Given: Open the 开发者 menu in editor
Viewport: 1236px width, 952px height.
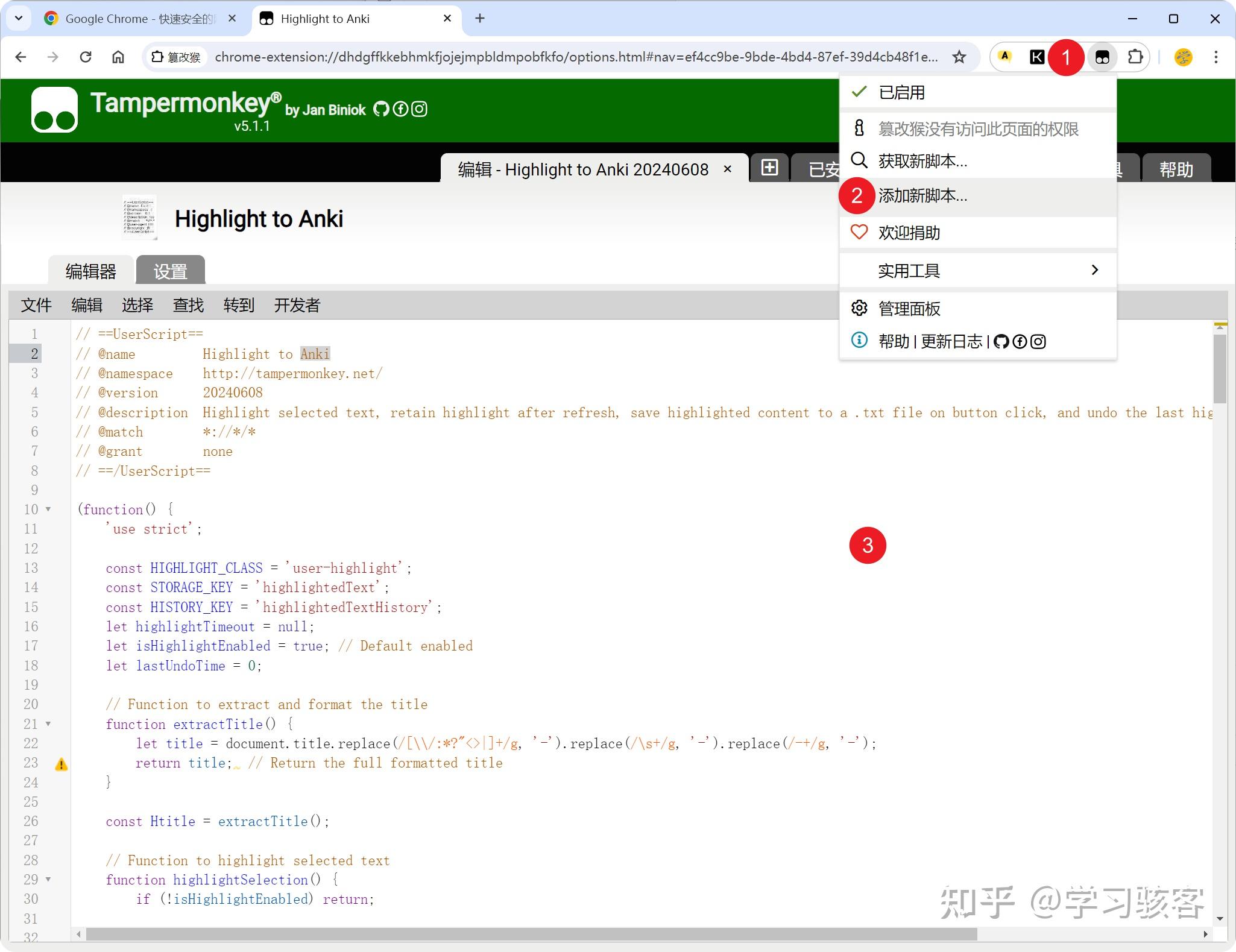Looking at the screenshot, I should [296, 305].
